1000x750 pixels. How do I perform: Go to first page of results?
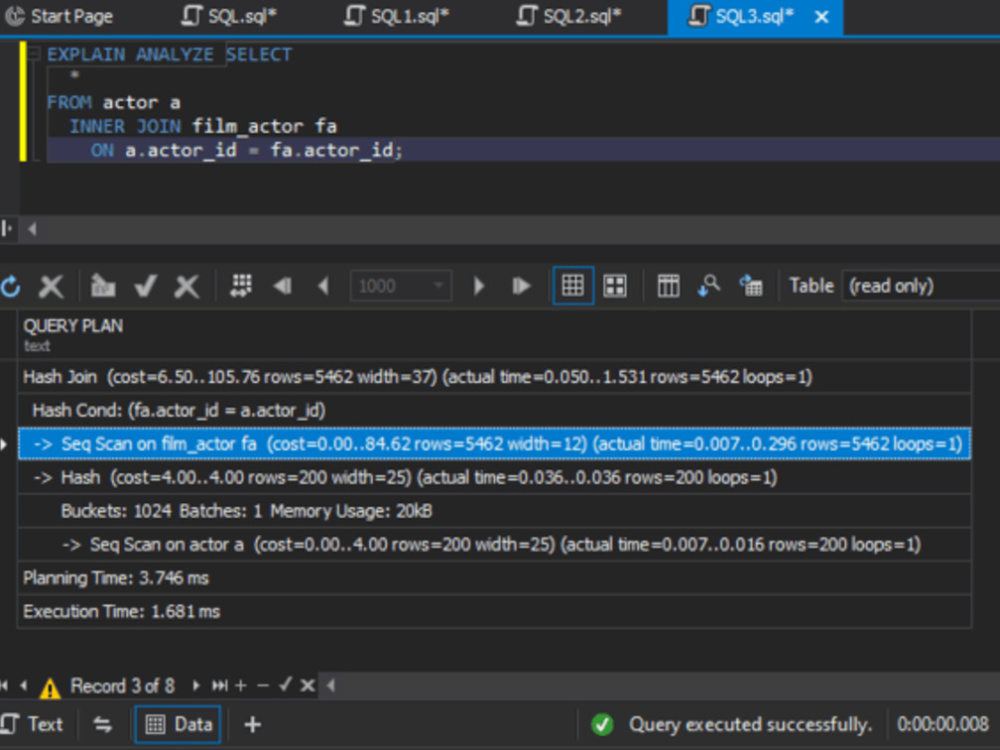tap(283, 286)
